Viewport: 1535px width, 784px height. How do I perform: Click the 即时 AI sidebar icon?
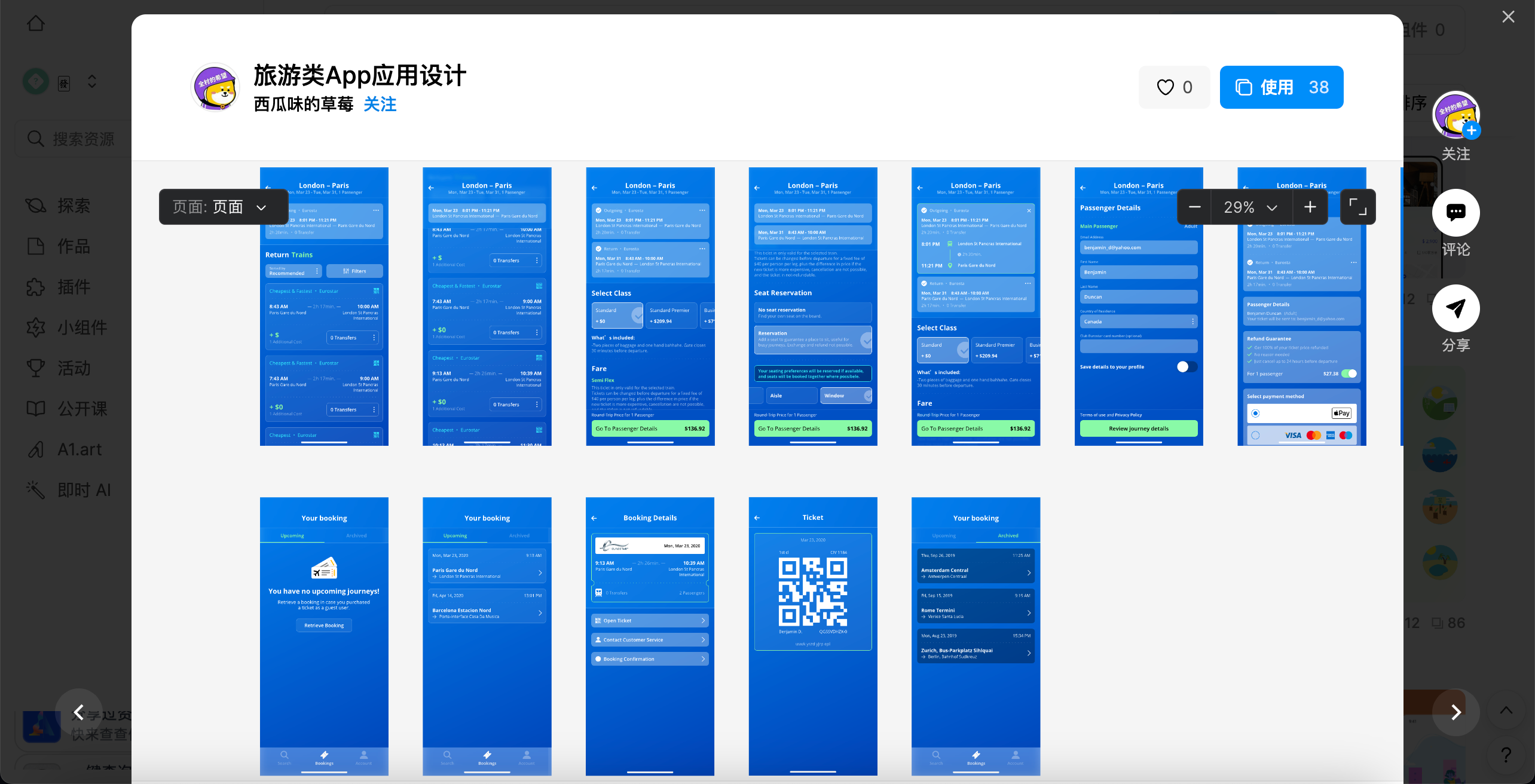pyautogui.click(x=36, y=490)
